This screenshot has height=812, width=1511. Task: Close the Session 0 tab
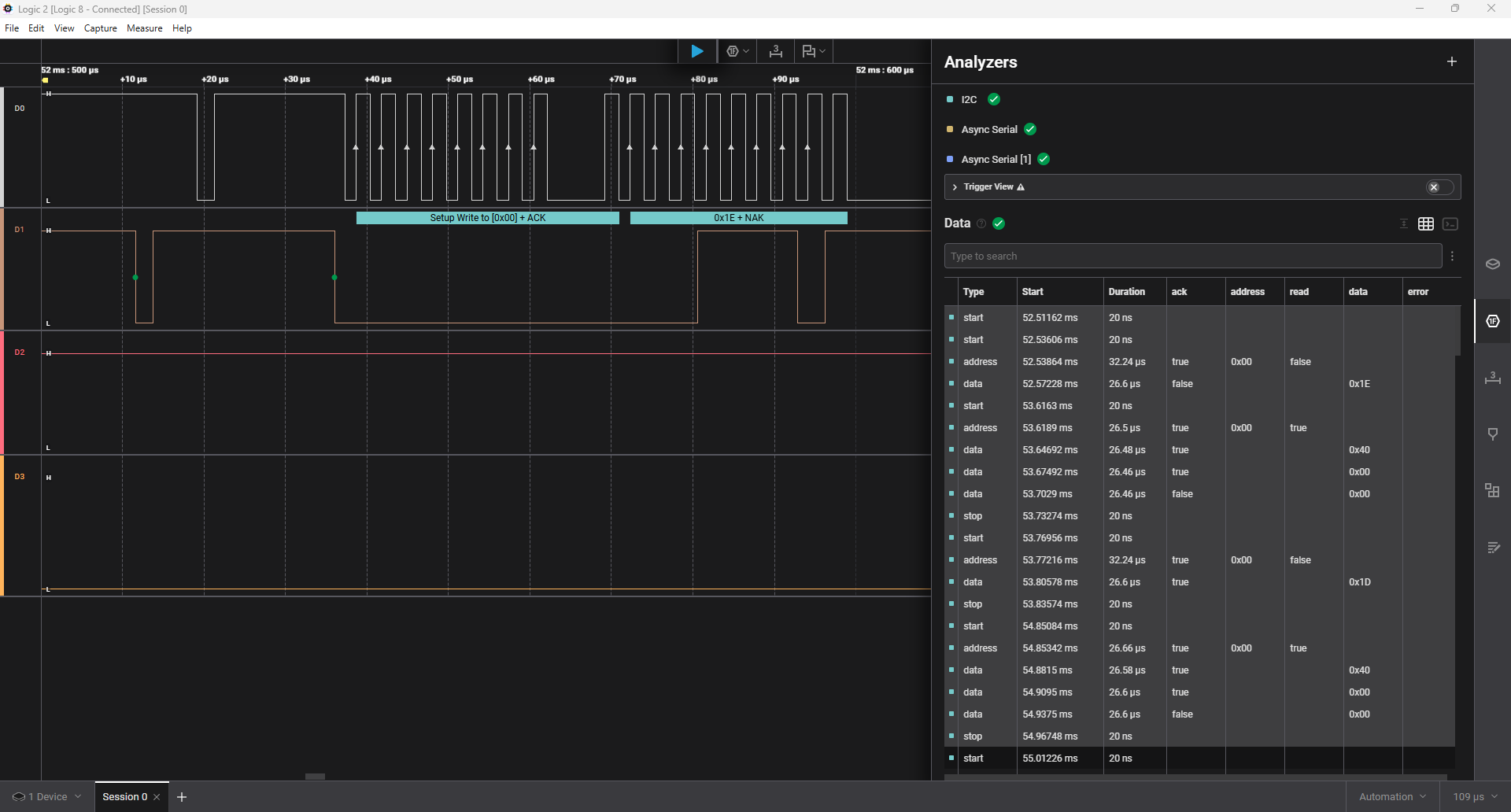[x=157, y=797]
